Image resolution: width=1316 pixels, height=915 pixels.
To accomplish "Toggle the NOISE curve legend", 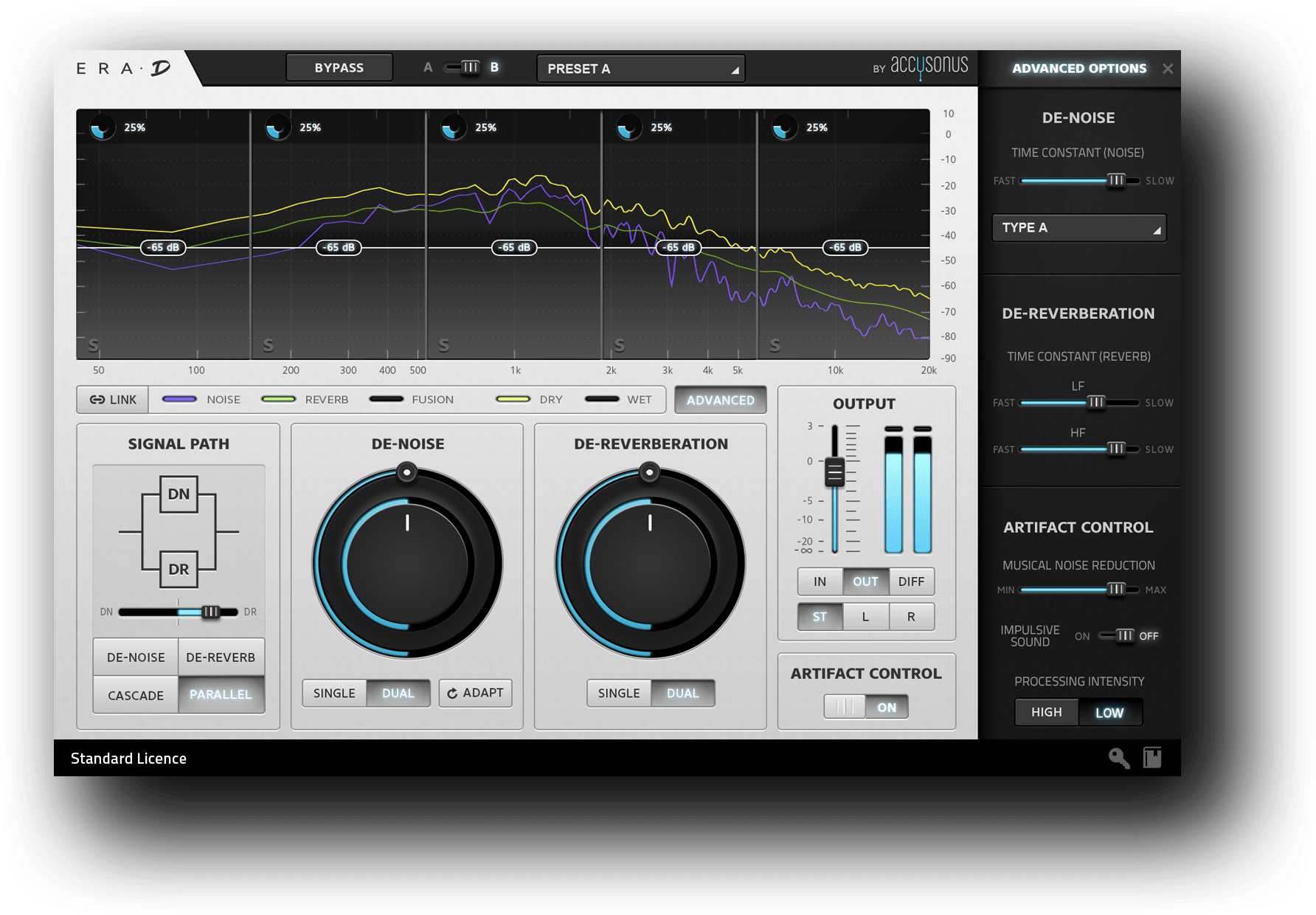I will pyautogui.click(x=201, y=399).
